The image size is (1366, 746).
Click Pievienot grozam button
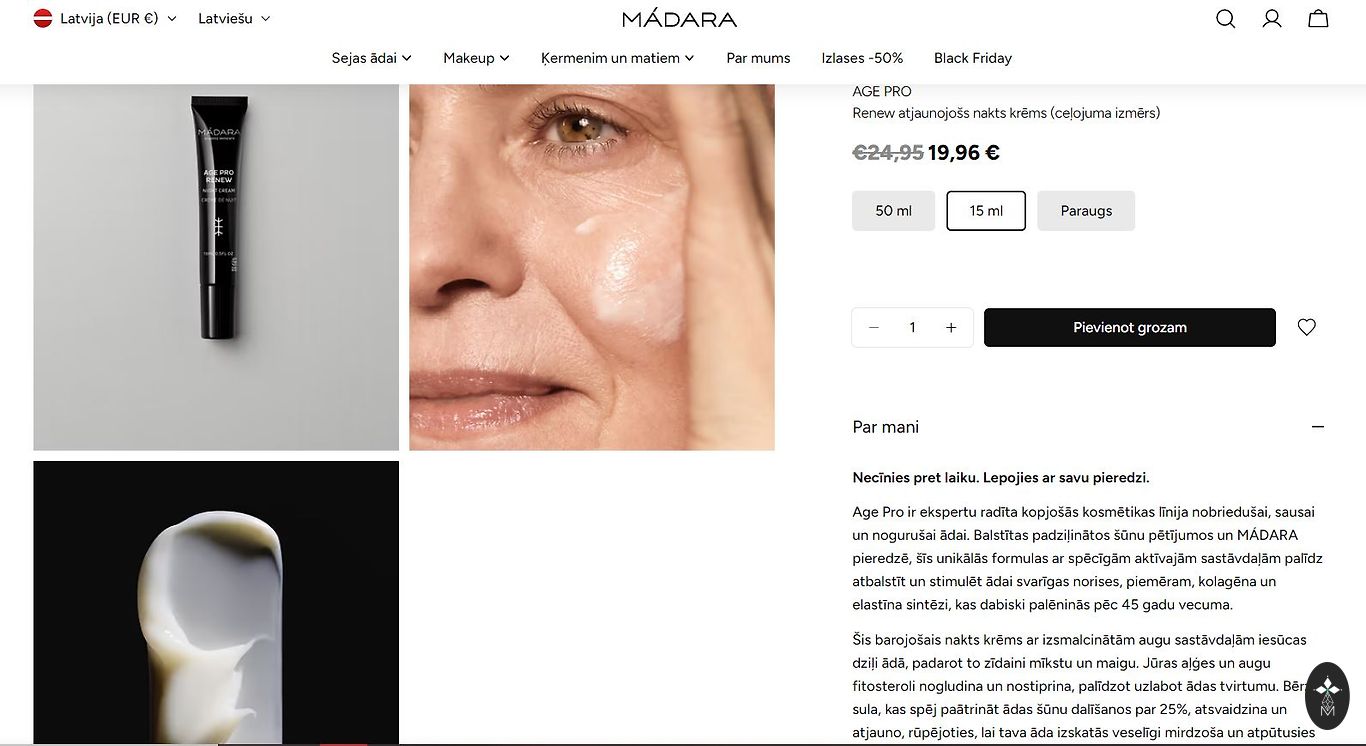[x=1130, y=328]
